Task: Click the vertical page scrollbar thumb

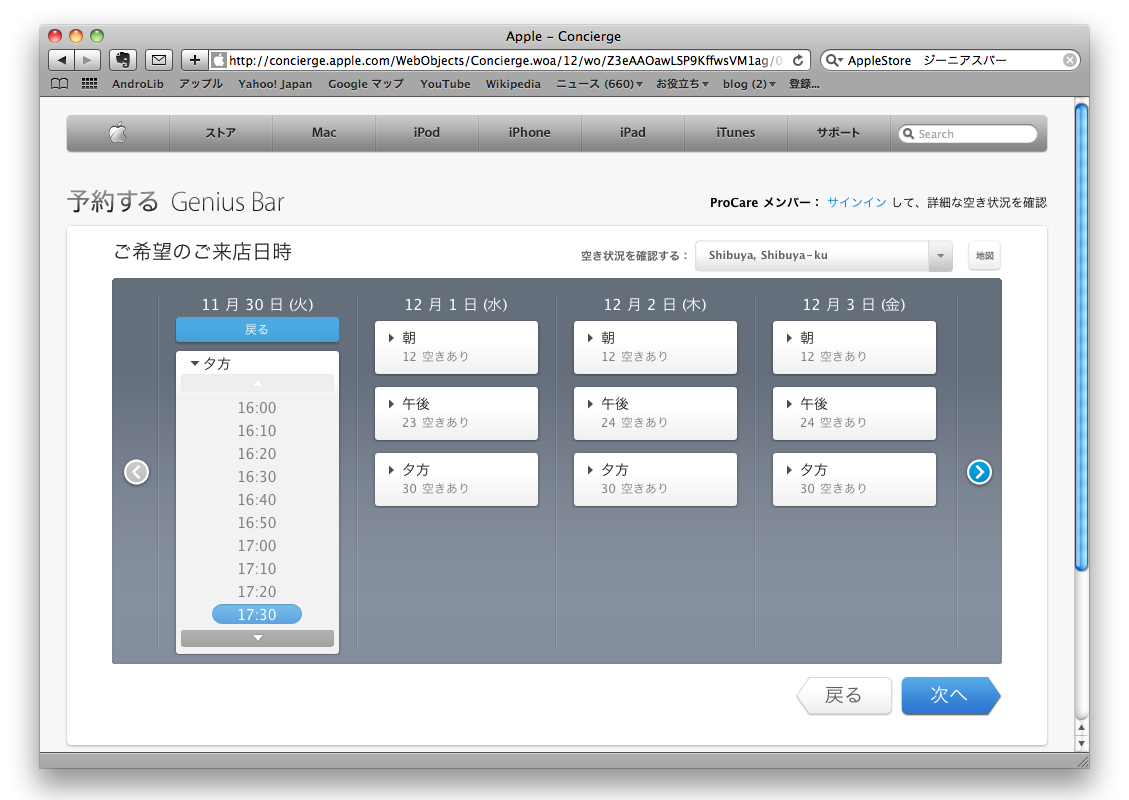Action: [x=1081, y=337]
